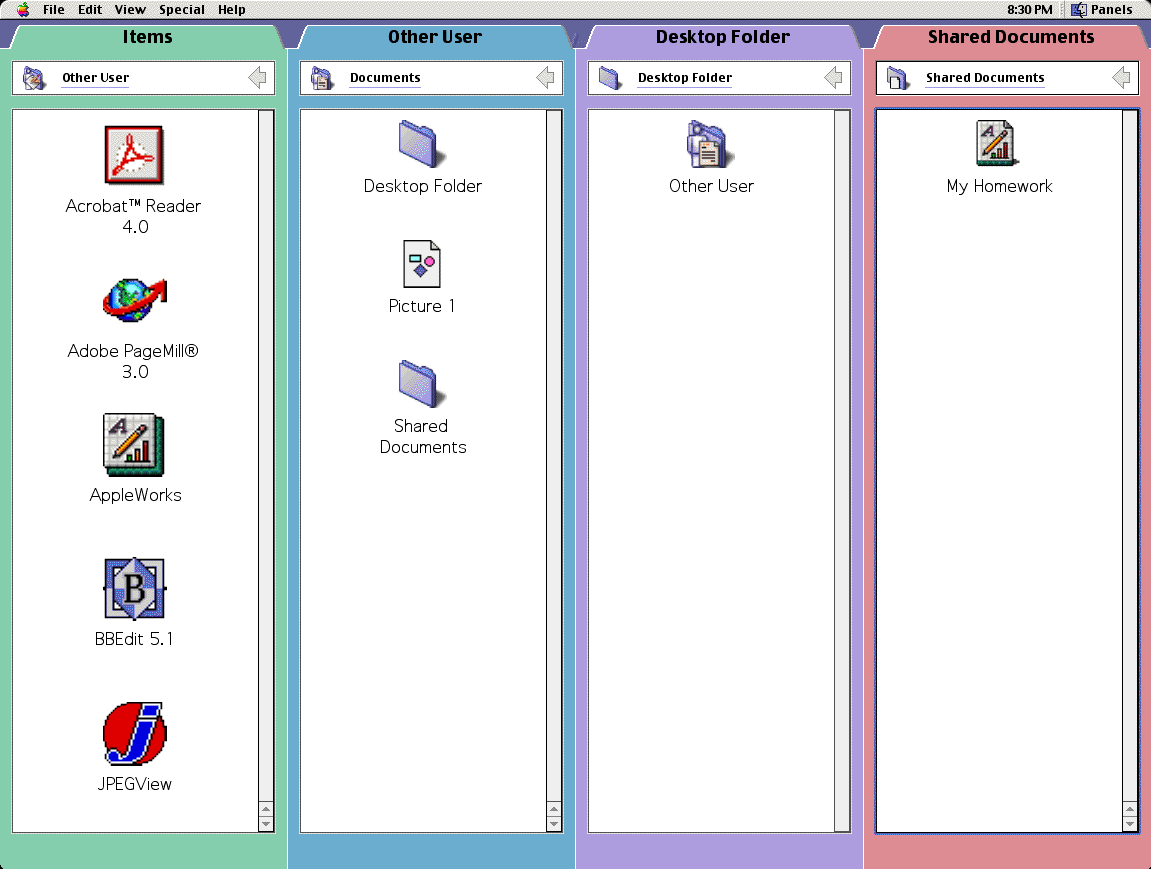Open the Acrobat Reader 4.0 icon
Viewport: 1151px width, 869px height.
134,155
